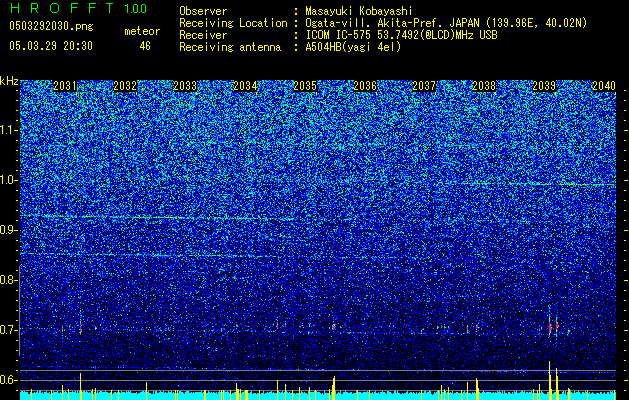Click the 2037 time marker
This screenshot has width=629, height=400.
tap(424, 86)
